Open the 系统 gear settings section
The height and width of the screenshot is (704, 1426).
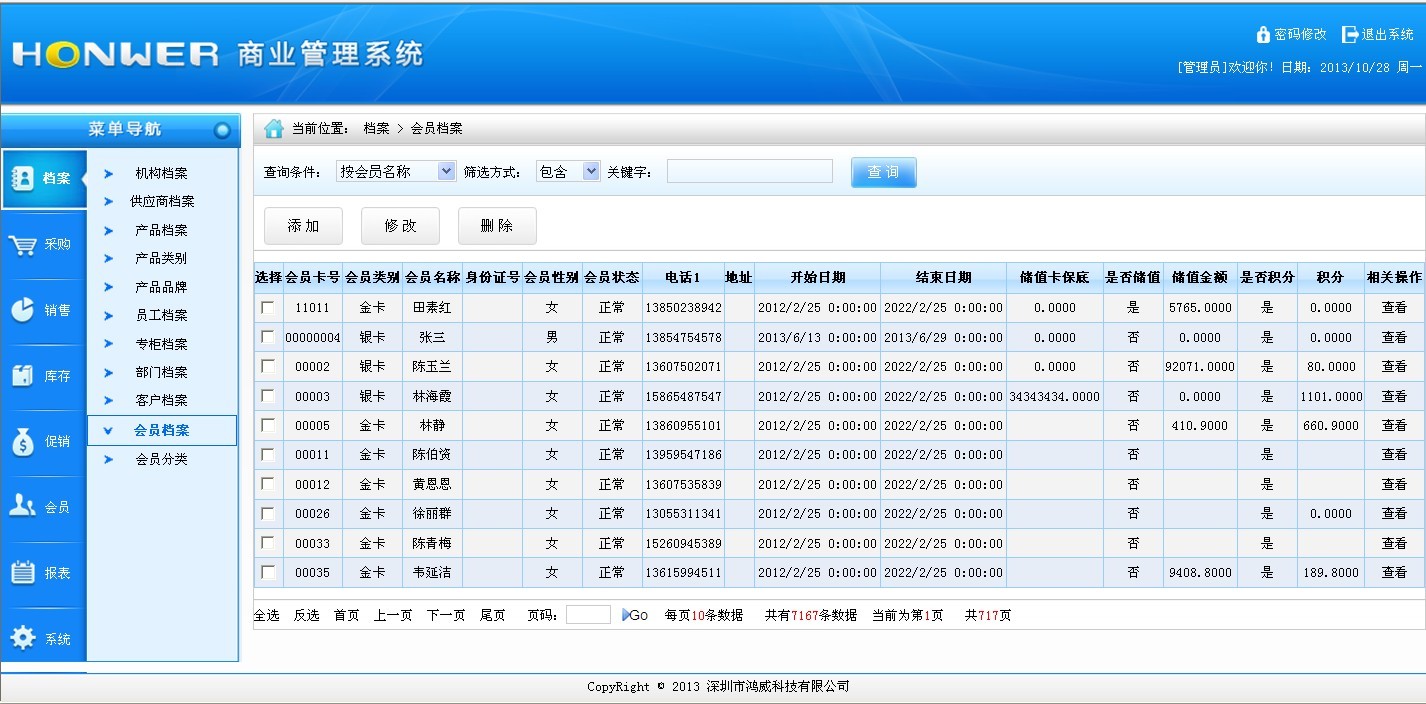coord(42,639)
